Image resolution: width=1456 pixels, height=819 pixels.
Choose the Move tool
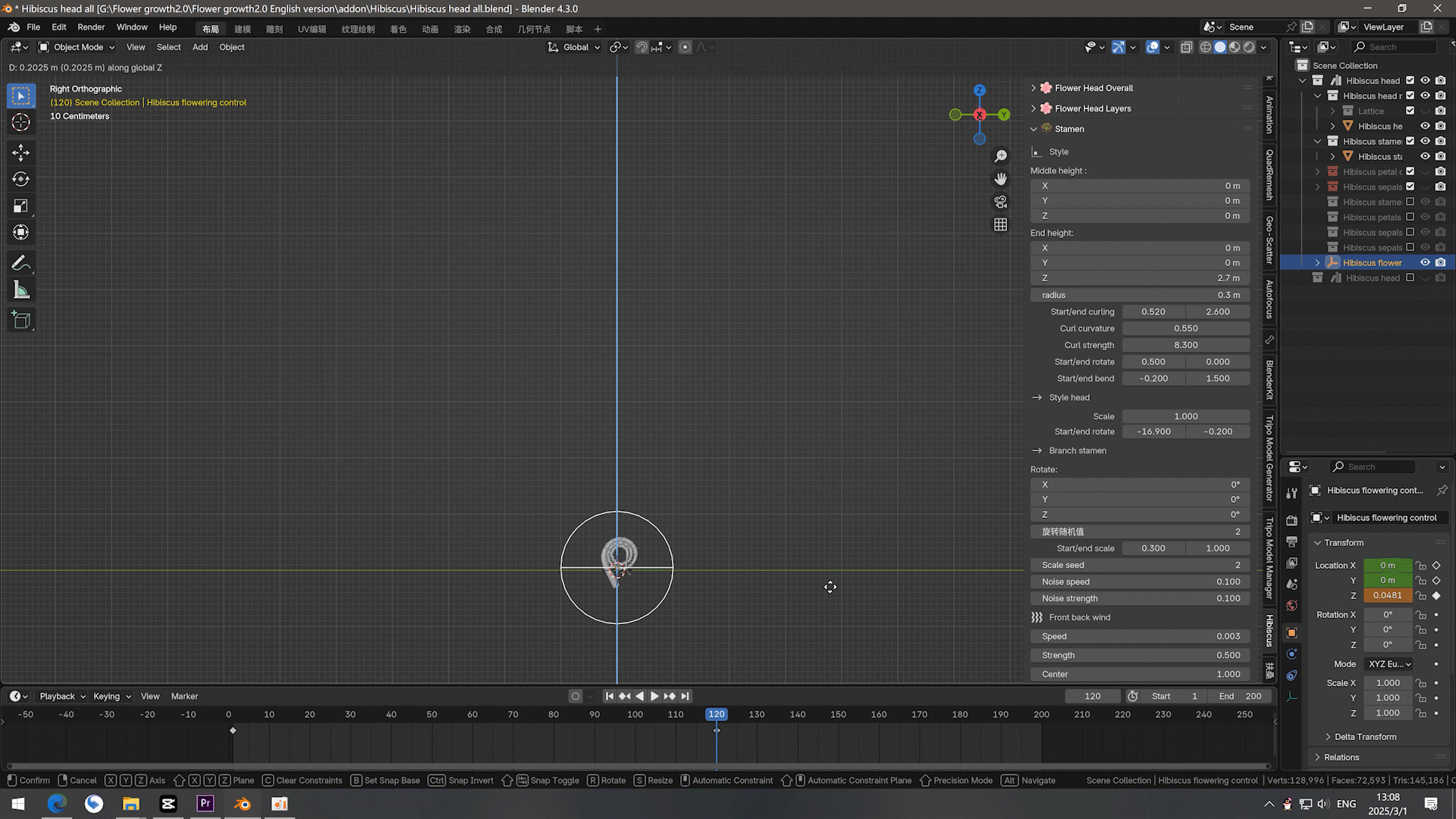[21, 152]
